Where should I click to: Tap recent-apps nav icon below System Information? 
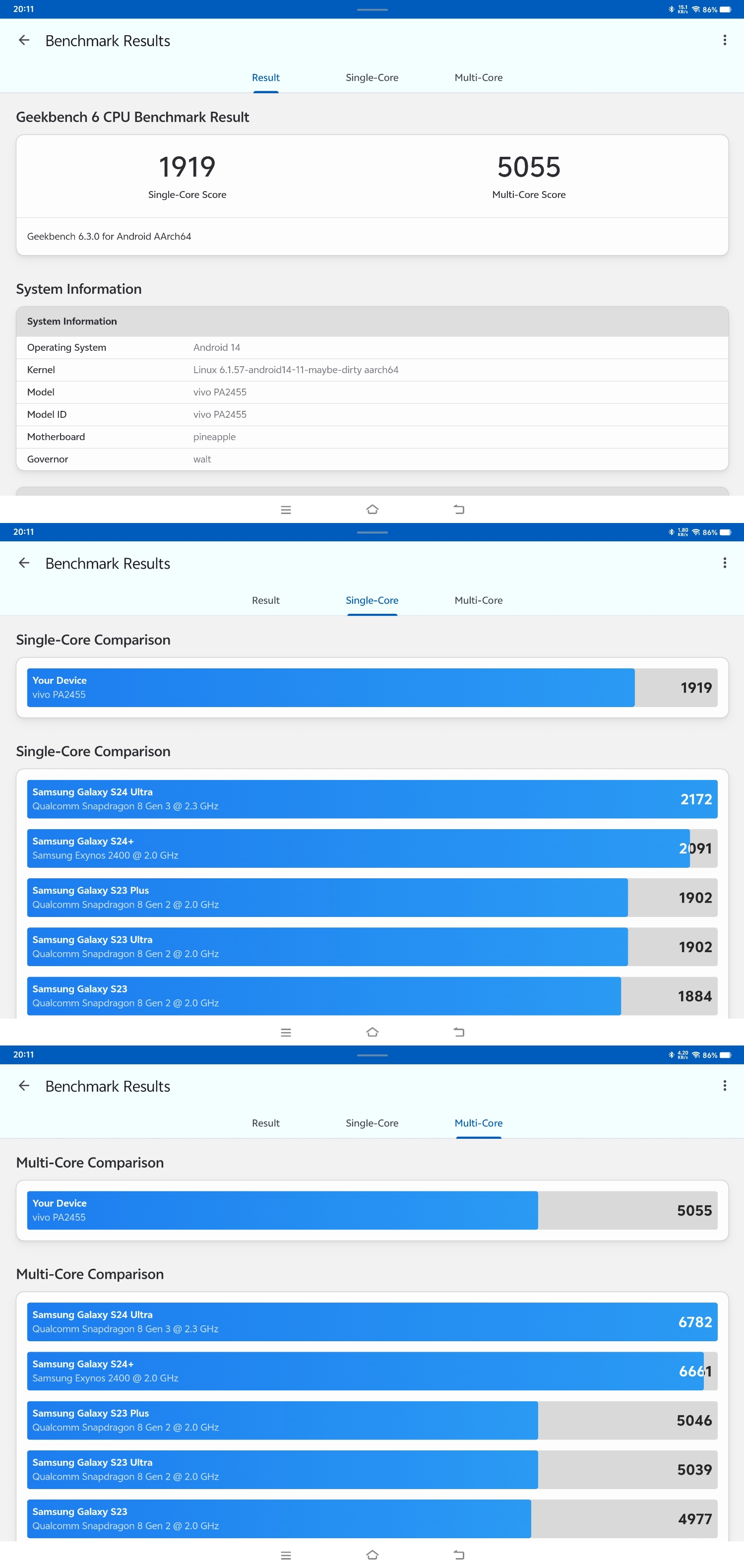(x=286, y=510)
